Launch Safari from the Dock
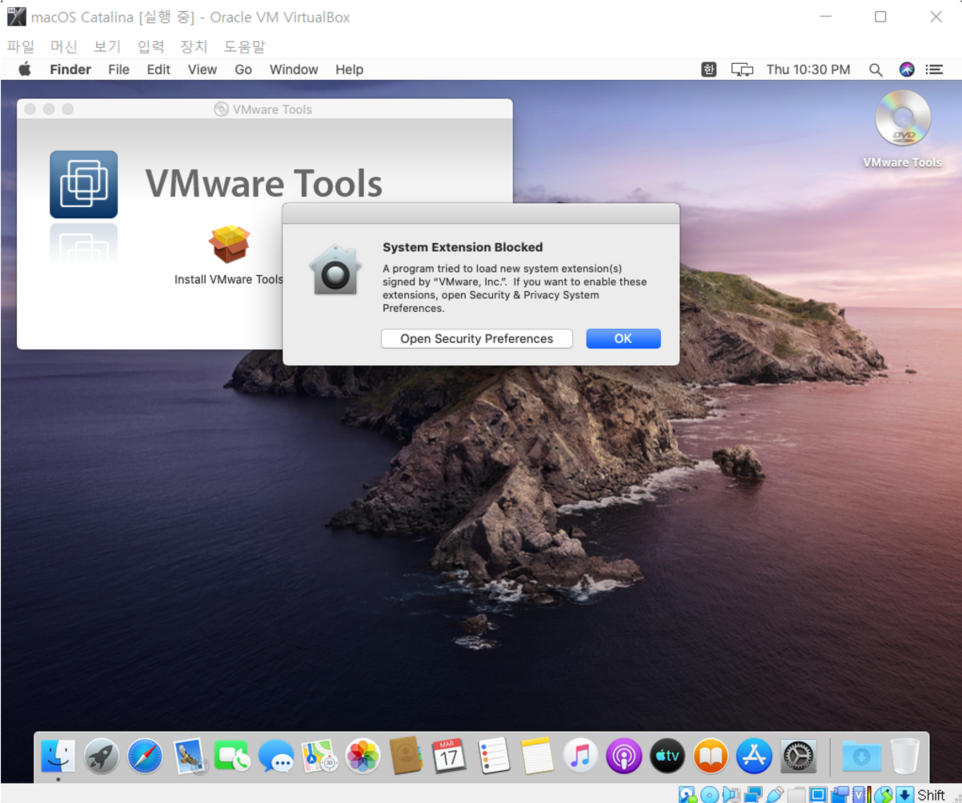Image resolution: width=962 pixels, height=803 pixels. [145, 756]
